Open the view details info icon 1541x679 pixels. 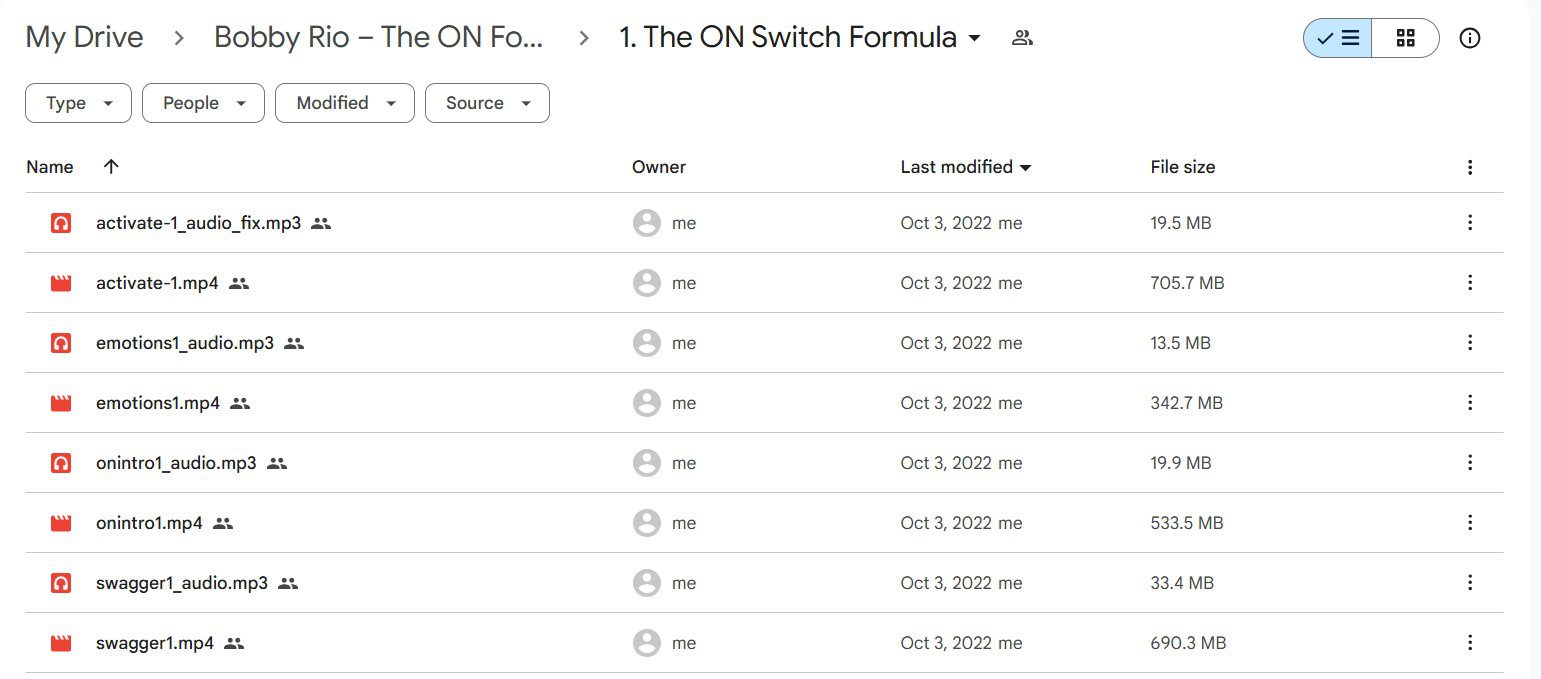click(1470, 38)
